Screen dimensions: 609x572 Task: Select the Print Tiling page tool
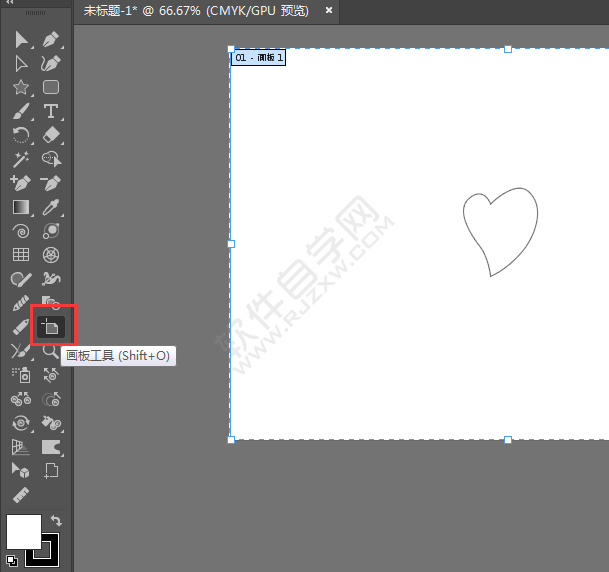[51, 471]
